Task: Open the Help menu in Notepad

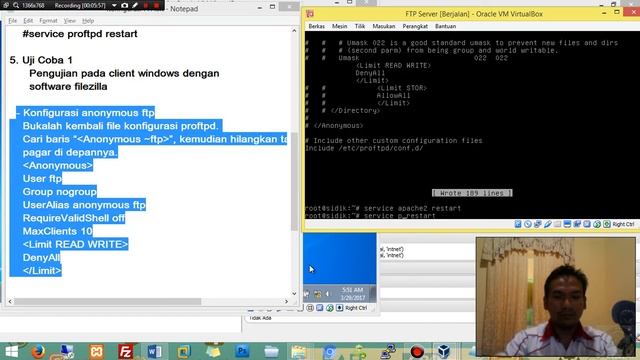Action: tap(88, 20)
